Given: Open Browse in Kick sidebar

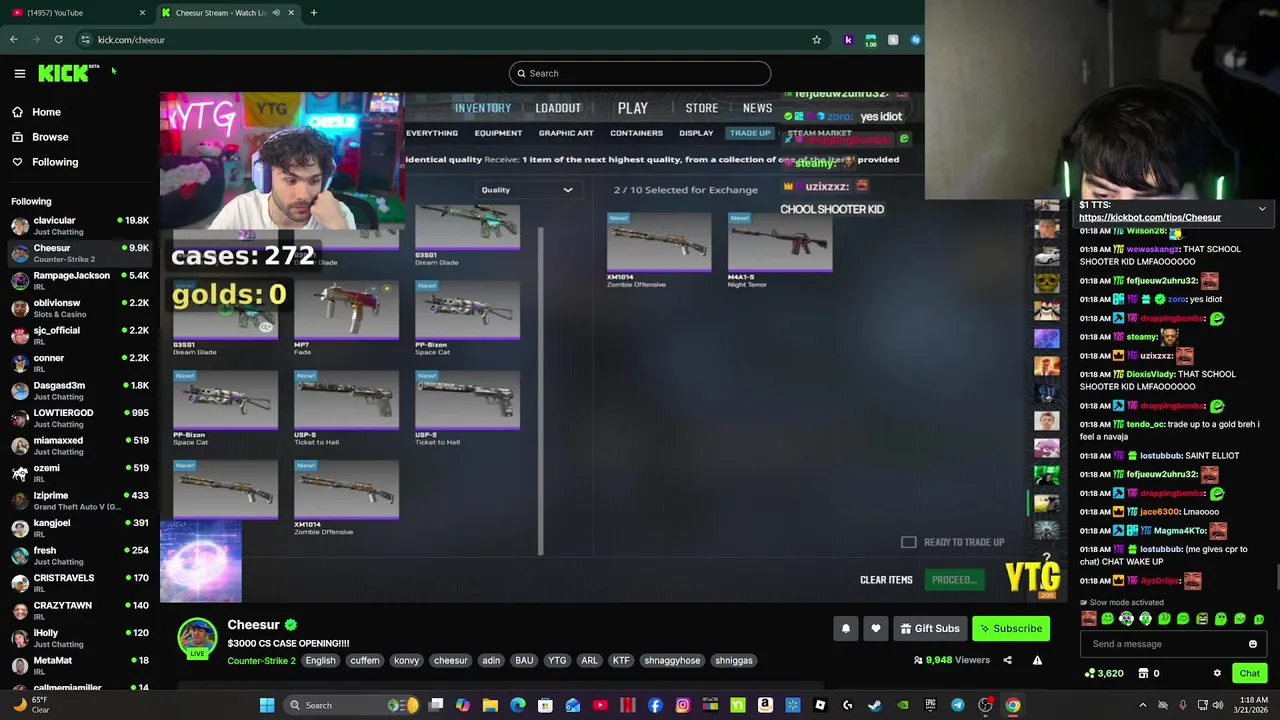Looking at the screenshot, I should tap(50, 137).
